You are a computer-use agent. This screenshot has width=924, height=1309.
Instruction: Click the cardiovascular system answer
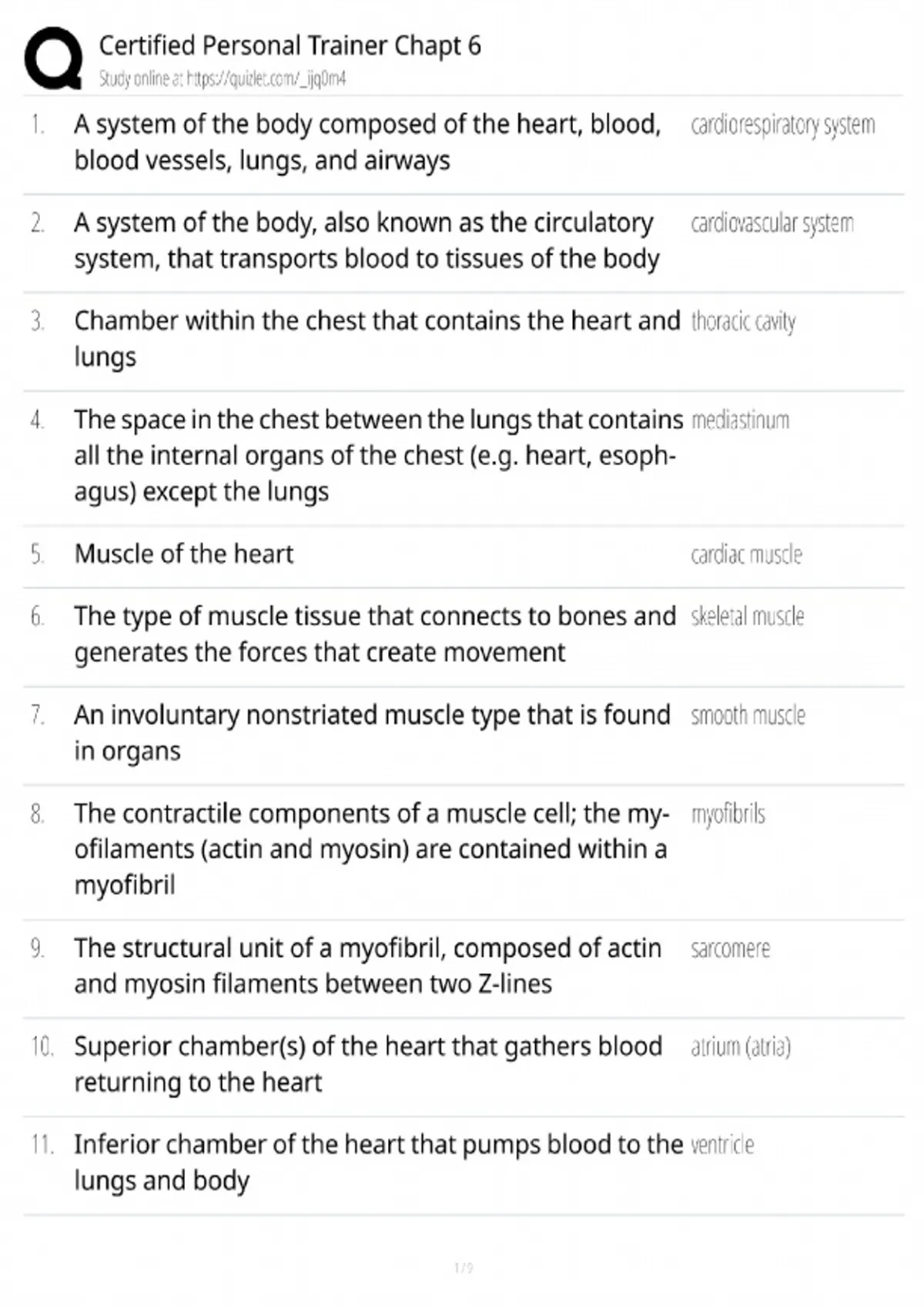772,223
